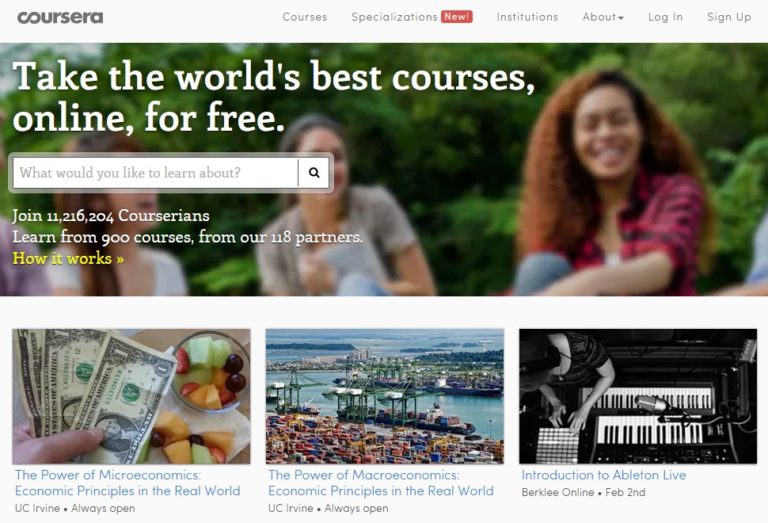Click the red New! badge
The width and height of the screenshot is (768, 523).
tap(456, 17)
